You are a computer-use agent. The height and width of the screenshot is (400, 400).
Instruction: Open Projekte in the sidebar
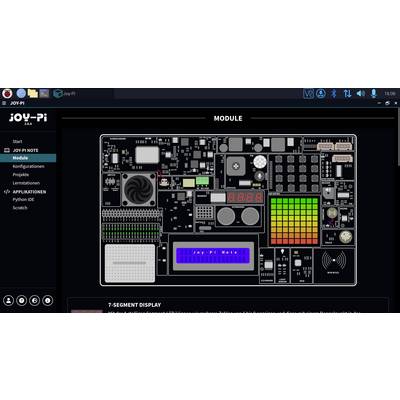pos(21,175)
